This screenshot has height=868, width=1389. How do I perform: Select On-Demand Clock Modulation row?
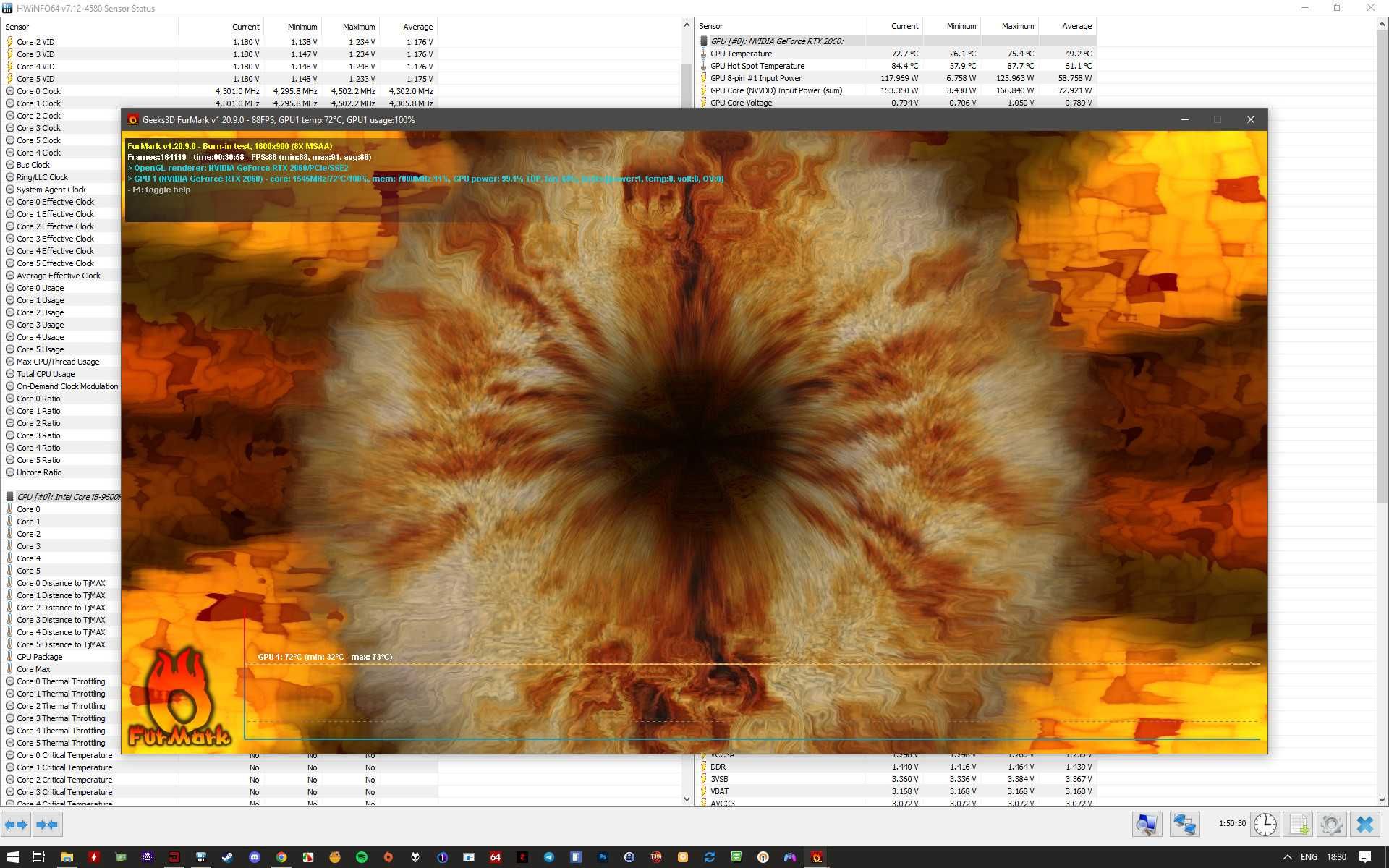(x=61, y=386)
